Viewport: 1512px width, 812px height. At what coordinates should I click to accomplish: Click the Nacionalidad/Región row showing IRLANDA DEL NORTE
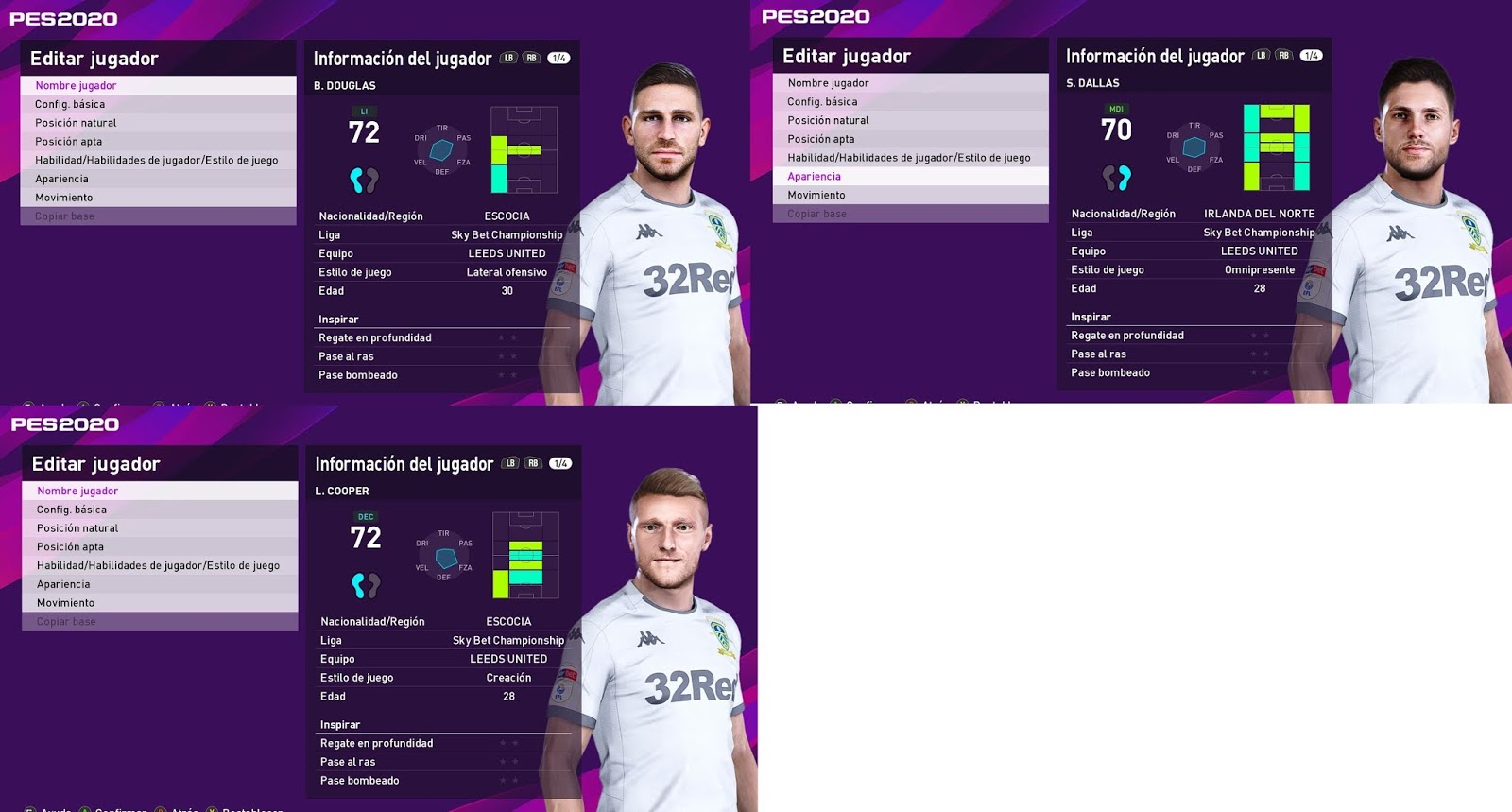click(x=1194, y=214)
